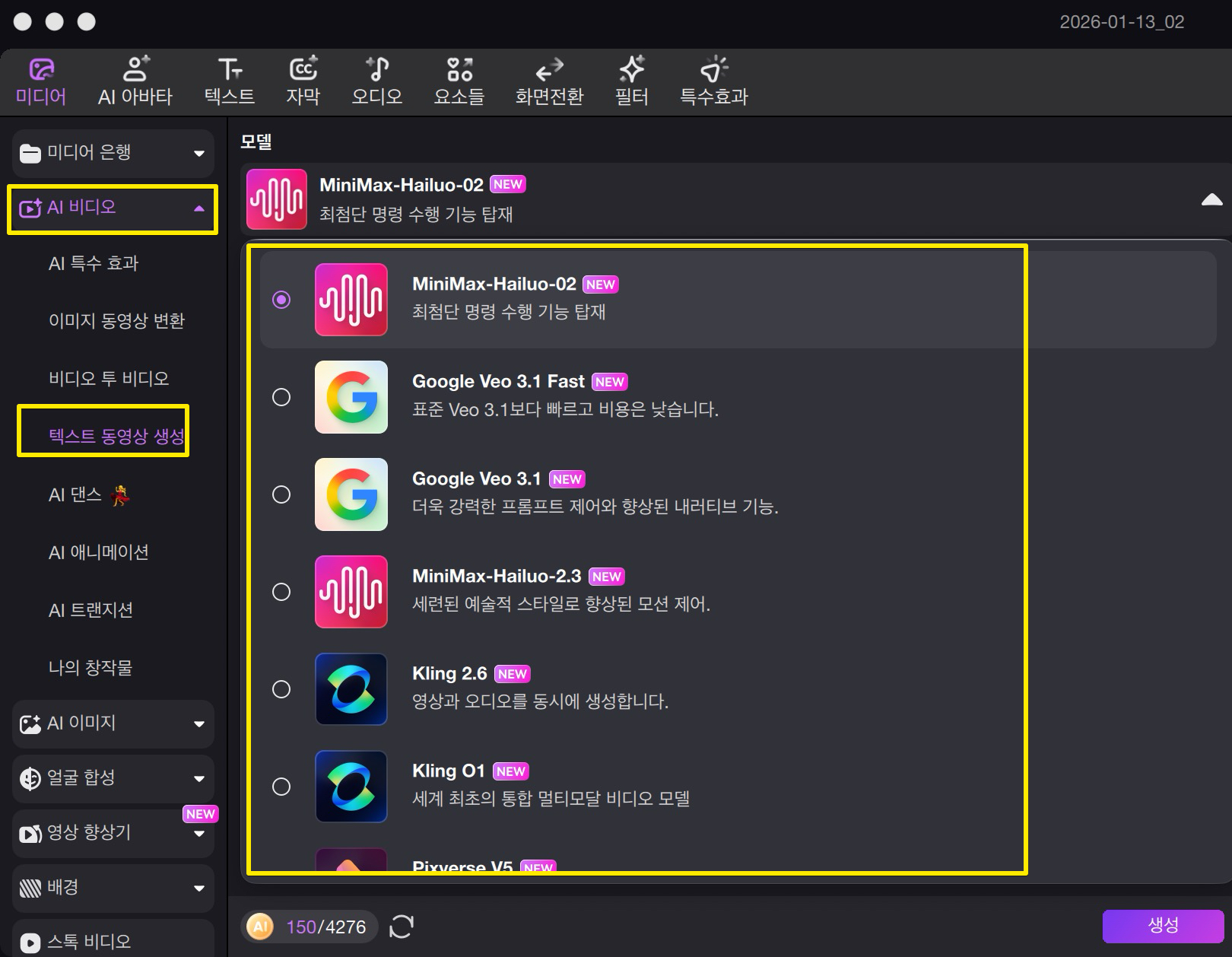Select the Kling 2.6 radio button
1232x957 pixels.
click(x=281, y=689)
